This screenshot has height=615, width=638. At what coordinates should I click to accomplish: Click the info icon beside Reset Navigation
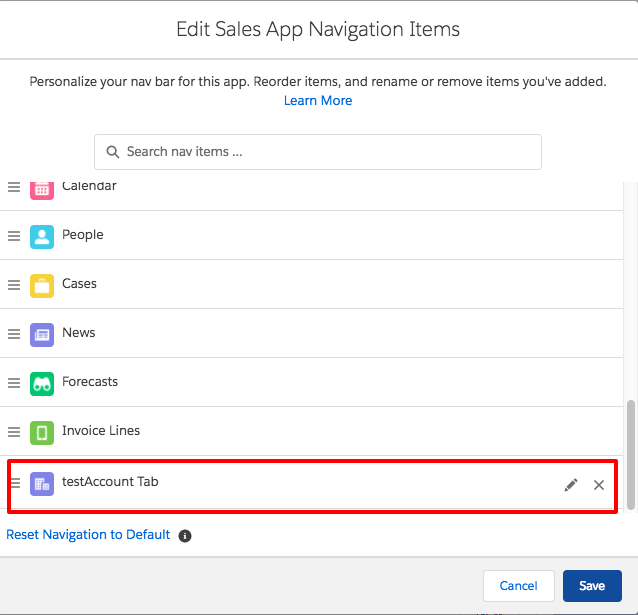(x=185, y=536)
